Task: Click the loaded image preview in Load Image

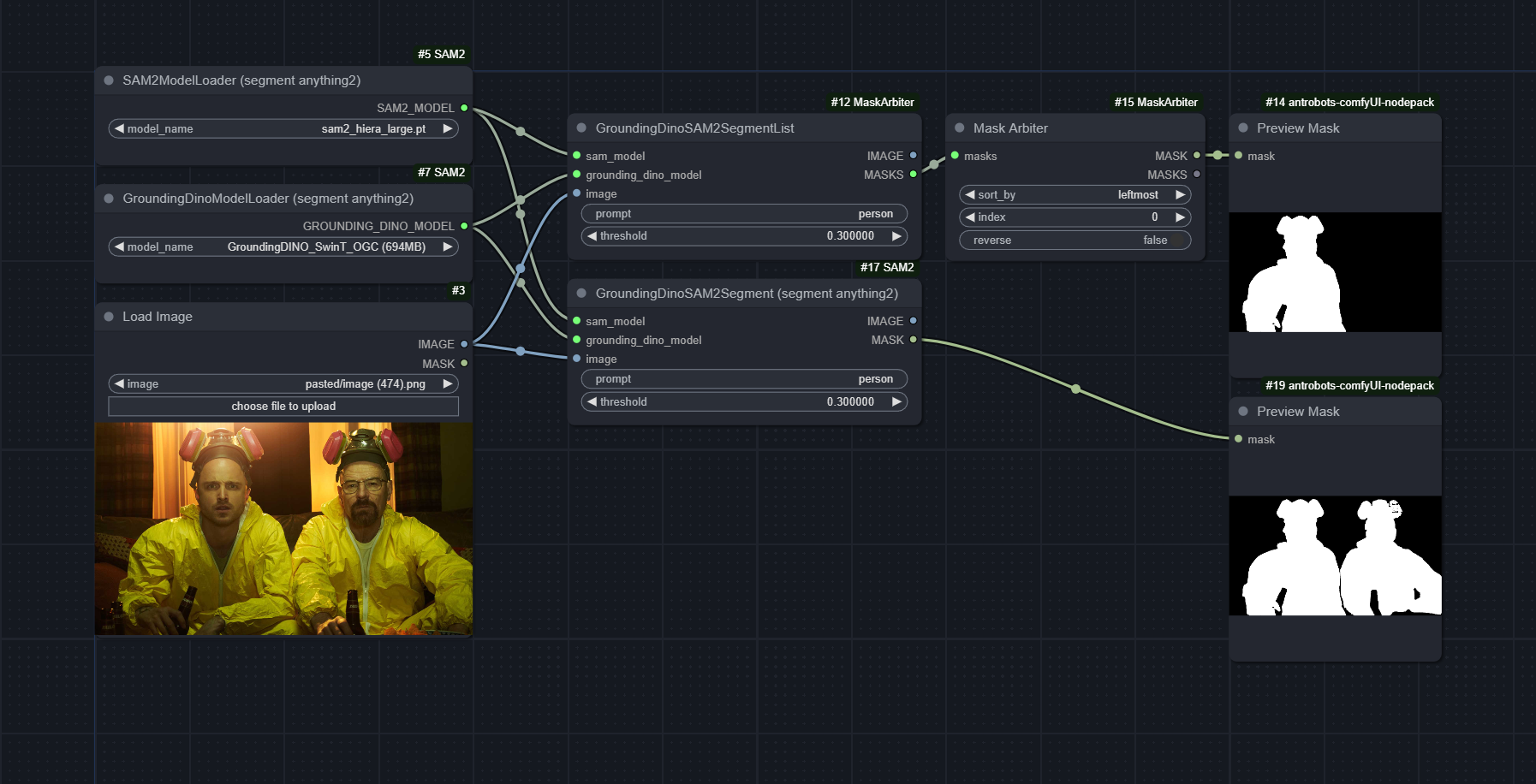Action: (x=283, y=529)
